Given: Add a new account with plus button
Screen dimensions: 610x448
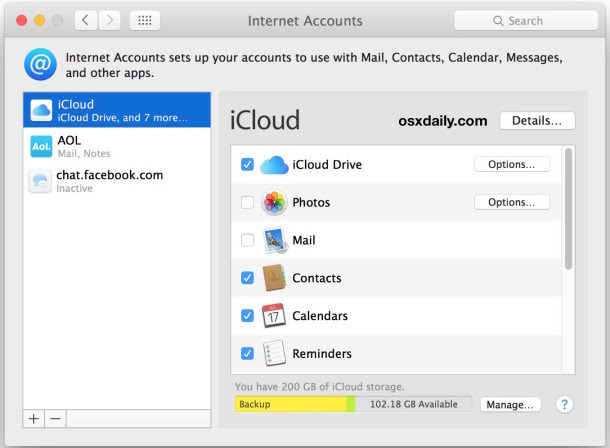Looking at the screenshot, I should click(35, 418).
